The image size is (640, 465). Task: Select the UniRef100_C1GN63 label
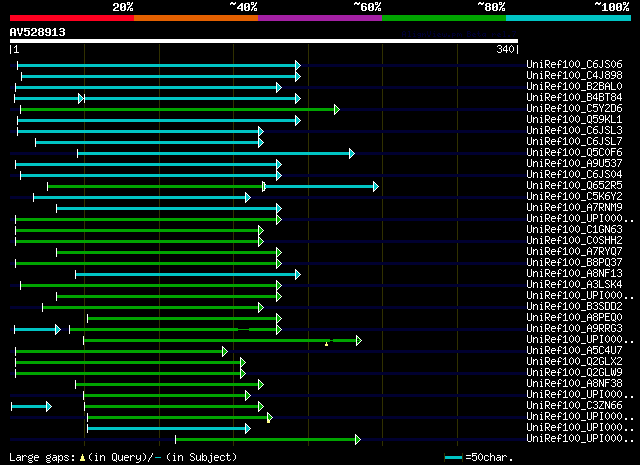[574, 230]
